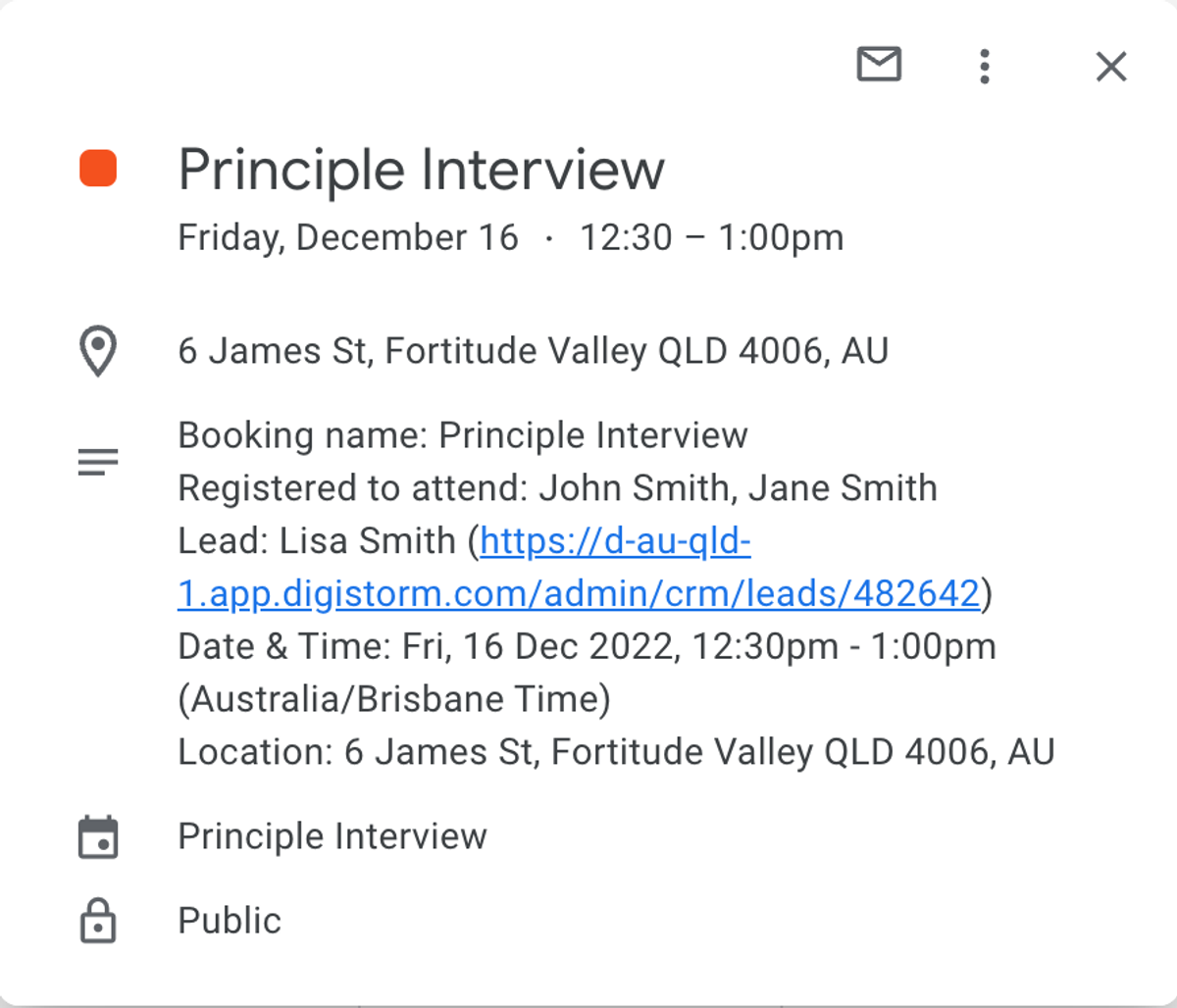Click the location pin icon

[x=98, y=352]
